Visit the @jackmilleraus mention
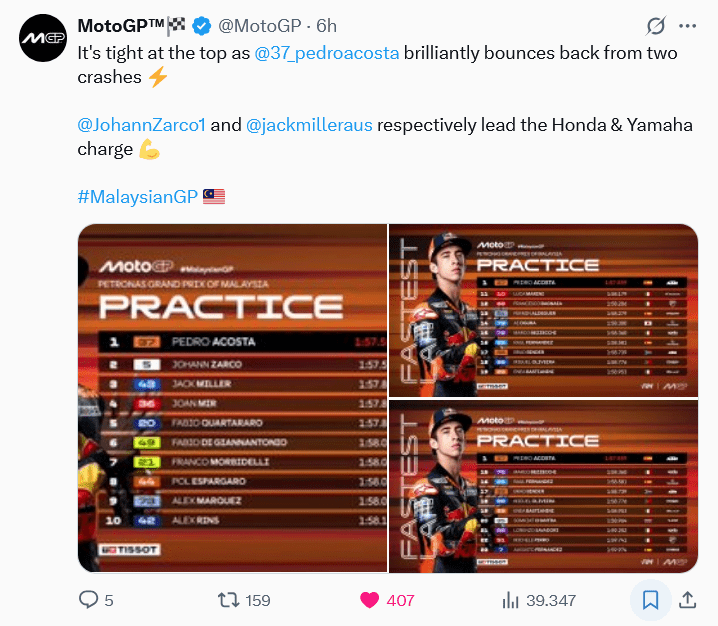The width and height of the screenshot is (718, 626). point(310,125)
